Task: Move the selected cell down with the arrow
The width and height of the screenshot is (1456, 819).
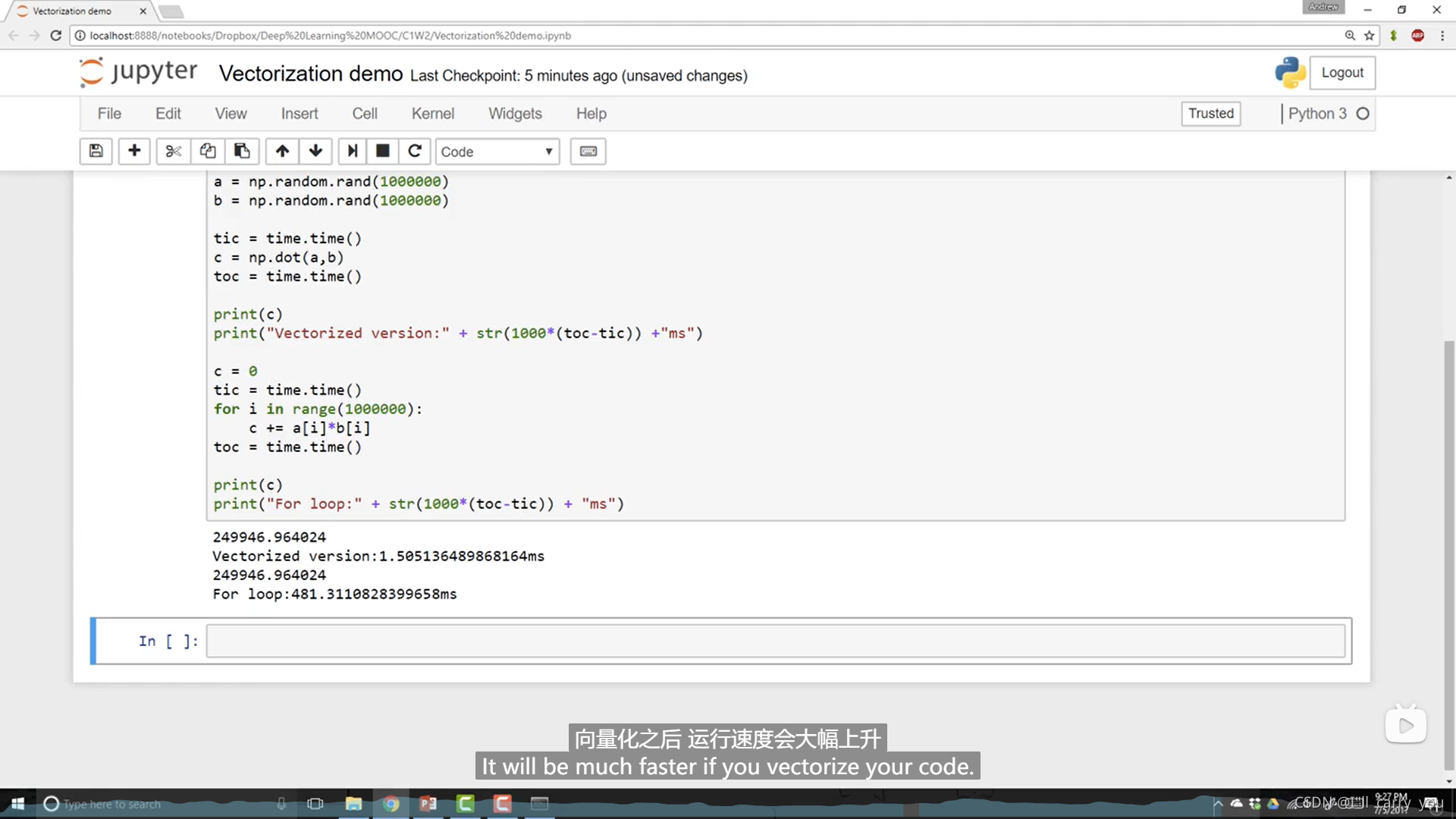Action: tap(315, 151)
